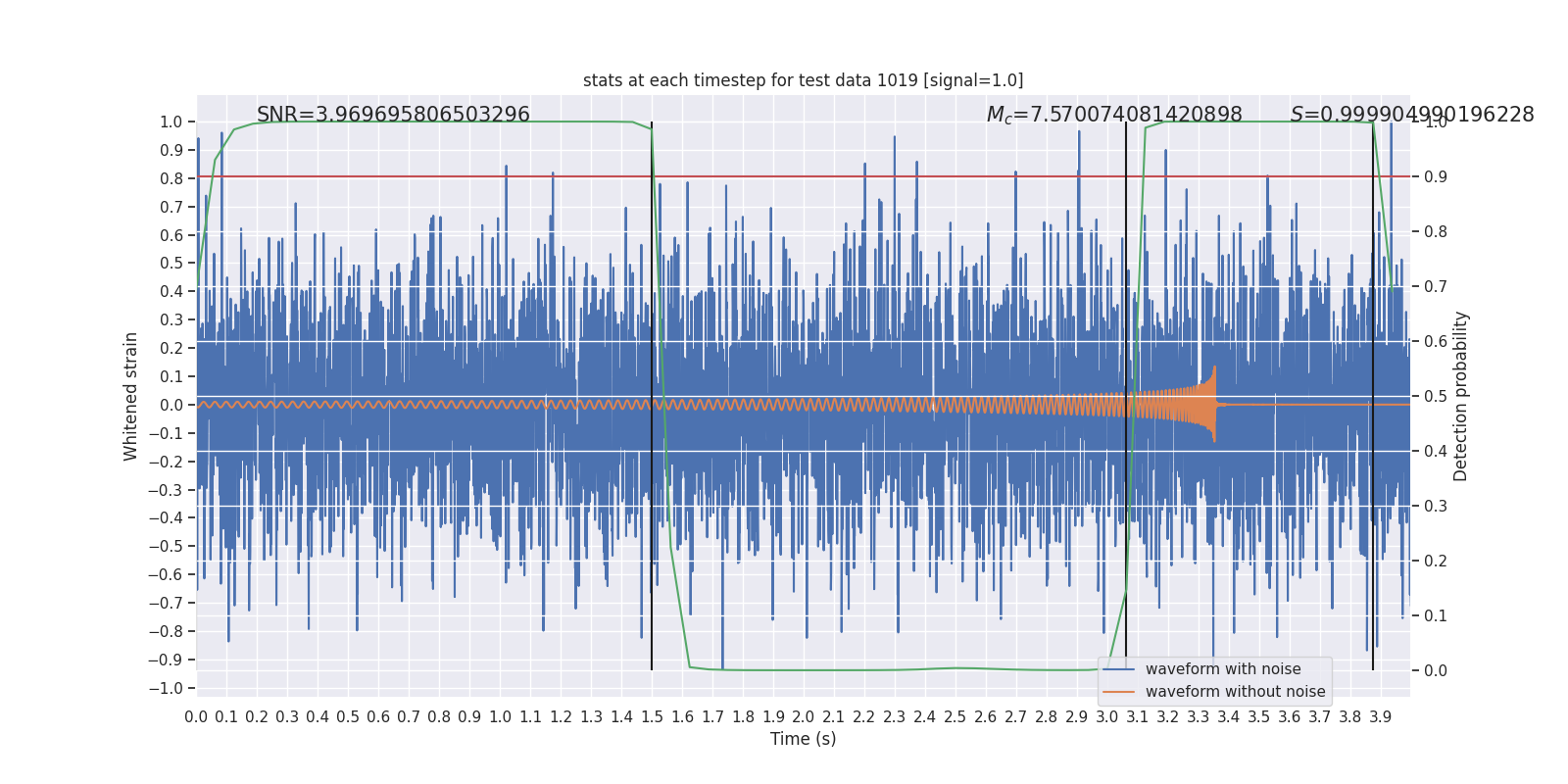
Task: Select the 2.8 tick on the time axis
Action: [x=1047, y=717]
